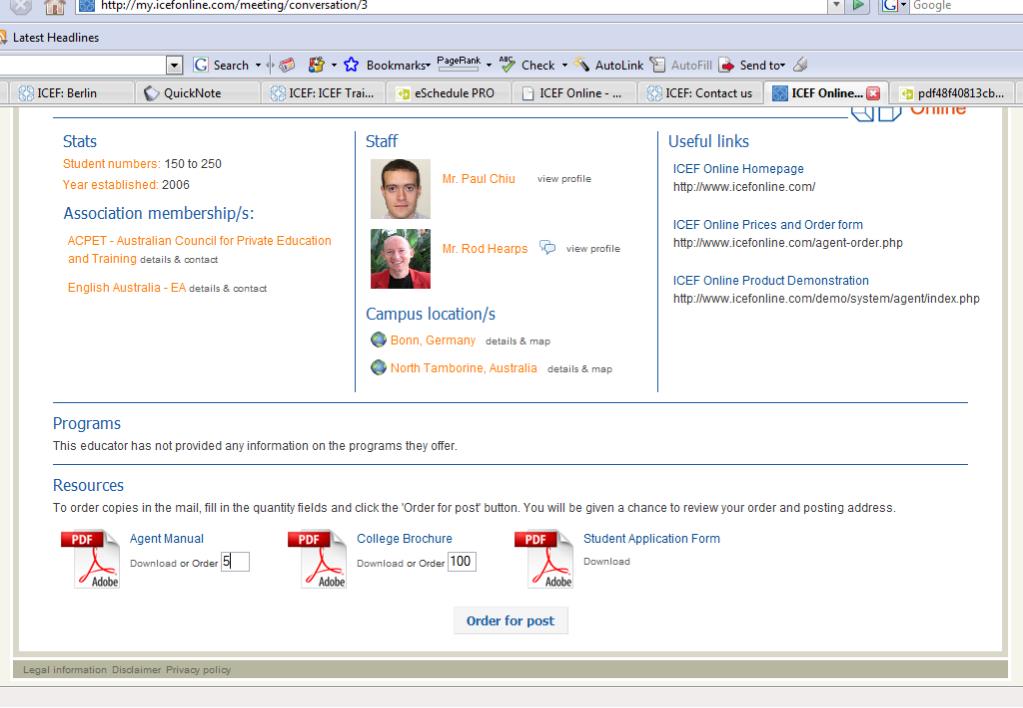
Task: Expand the Google toolbar search box dropdown
Action: (174, 65)
